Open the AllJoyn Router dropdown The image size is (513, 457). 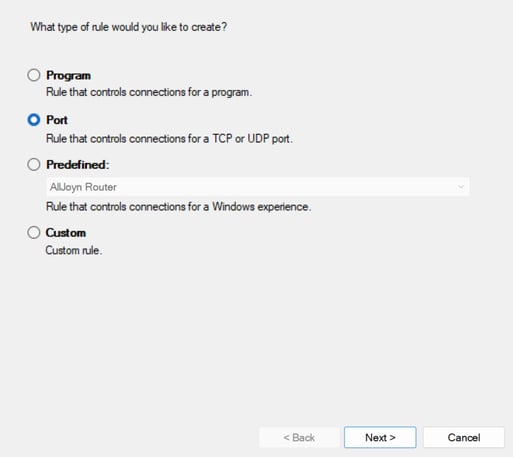coord(258,187)
